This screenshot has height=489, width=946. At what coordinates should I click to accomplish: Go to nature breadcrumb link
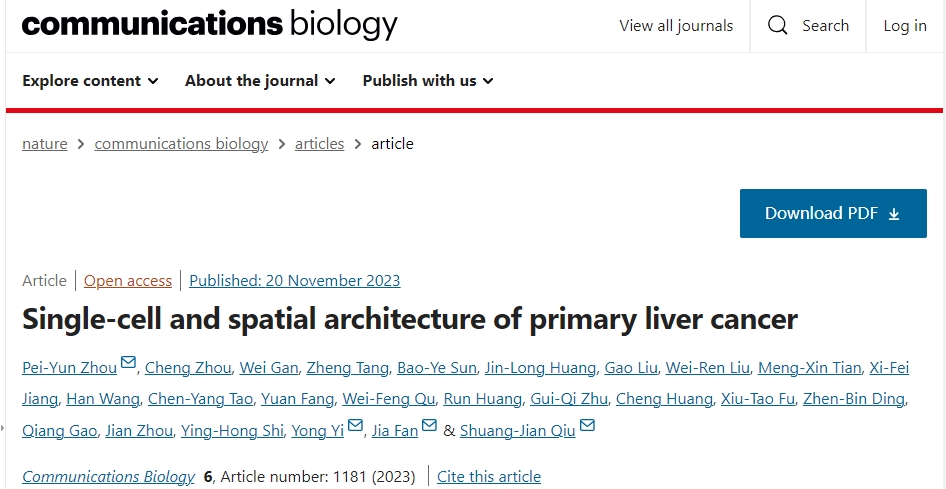(45, 144)
